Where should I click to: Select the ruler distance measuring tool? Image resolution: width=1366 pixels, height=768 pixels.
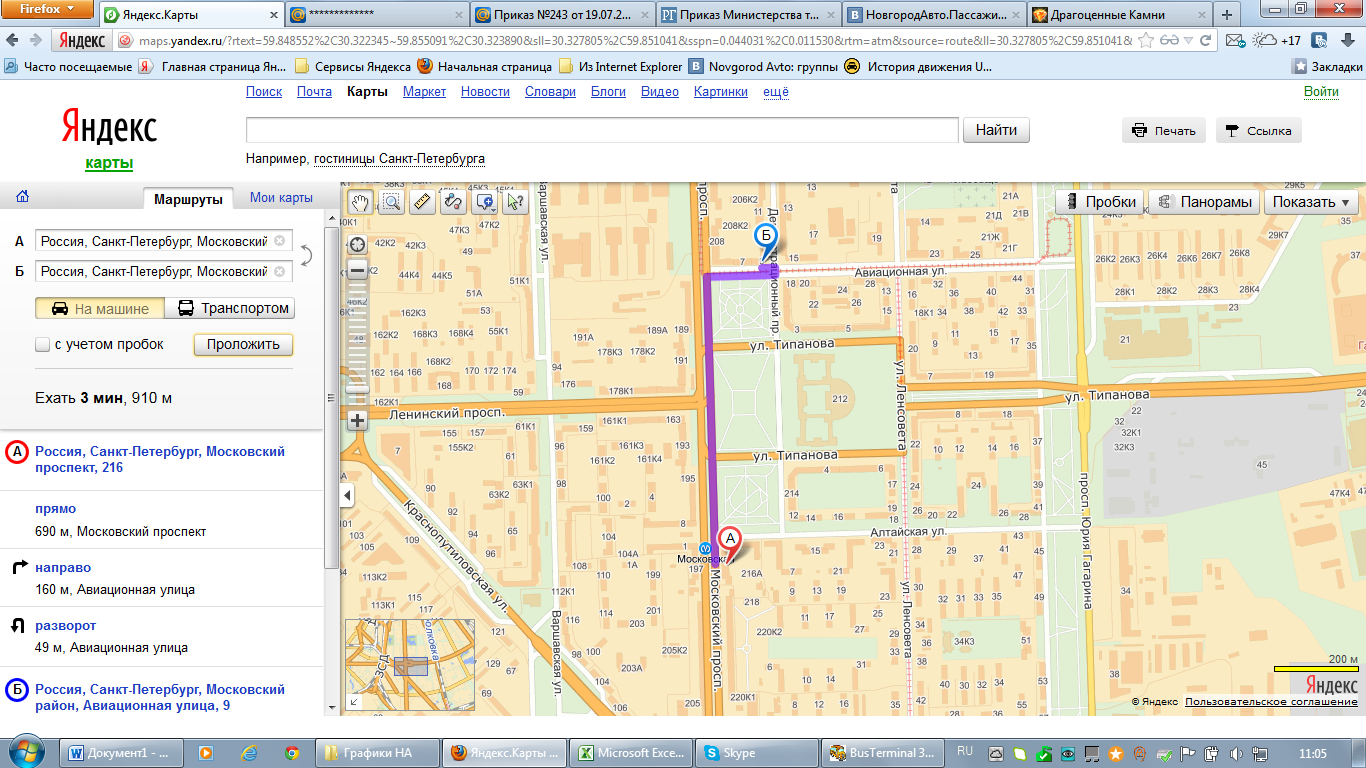pyautogui.click(x=422, y=201)
